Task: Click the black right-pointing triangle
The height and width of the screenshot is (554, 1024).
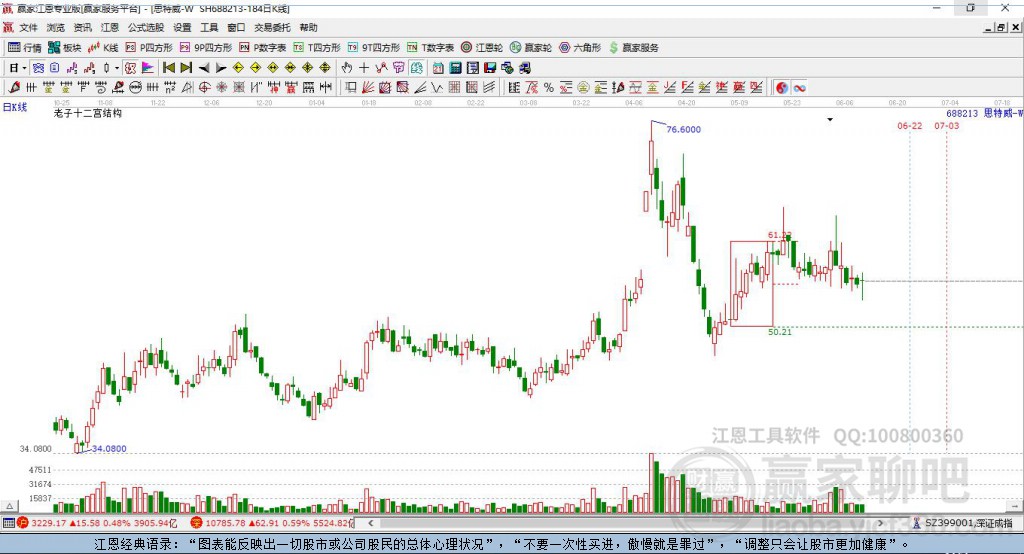Action: coord(221,68)
